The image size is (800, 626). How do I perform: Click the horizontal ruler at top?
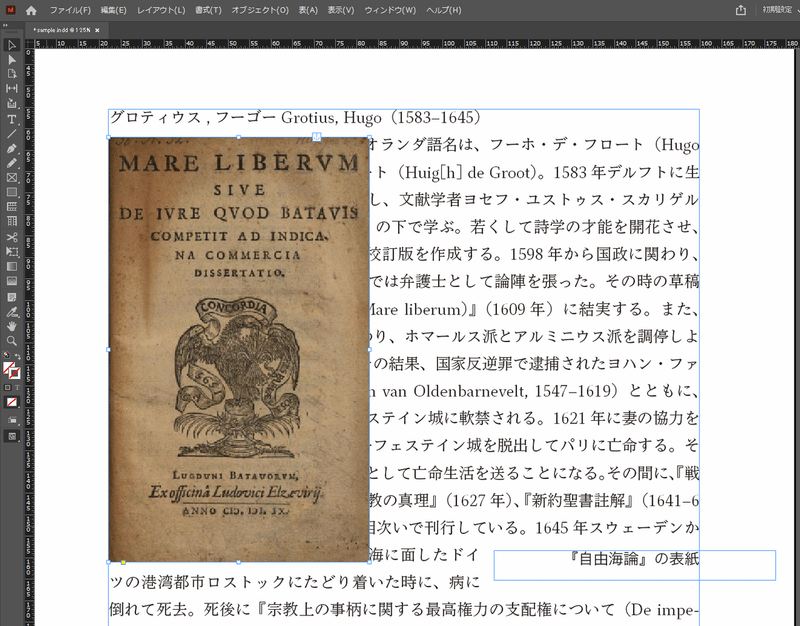(x=417, y=43)
